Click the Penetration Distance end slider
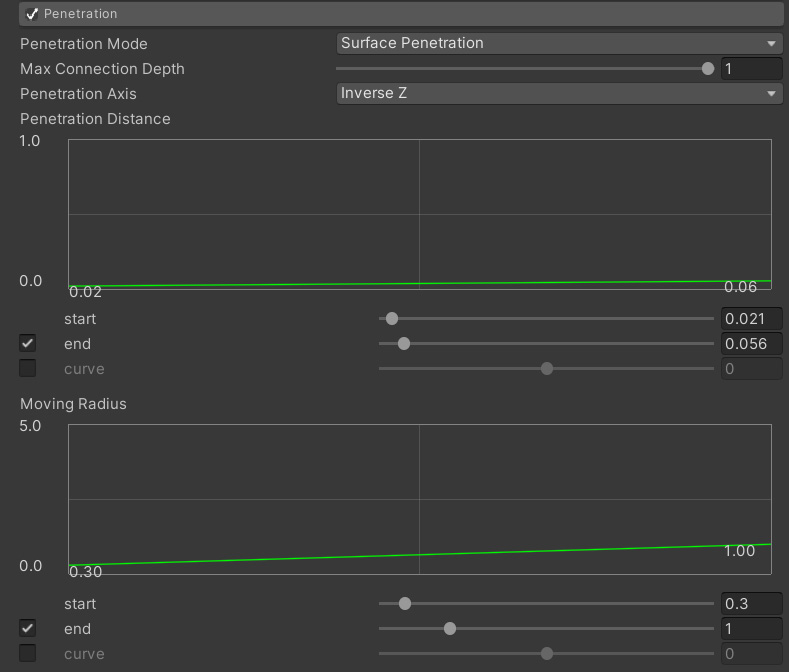The width and height of the screenshot is (789, 672). 546,343
